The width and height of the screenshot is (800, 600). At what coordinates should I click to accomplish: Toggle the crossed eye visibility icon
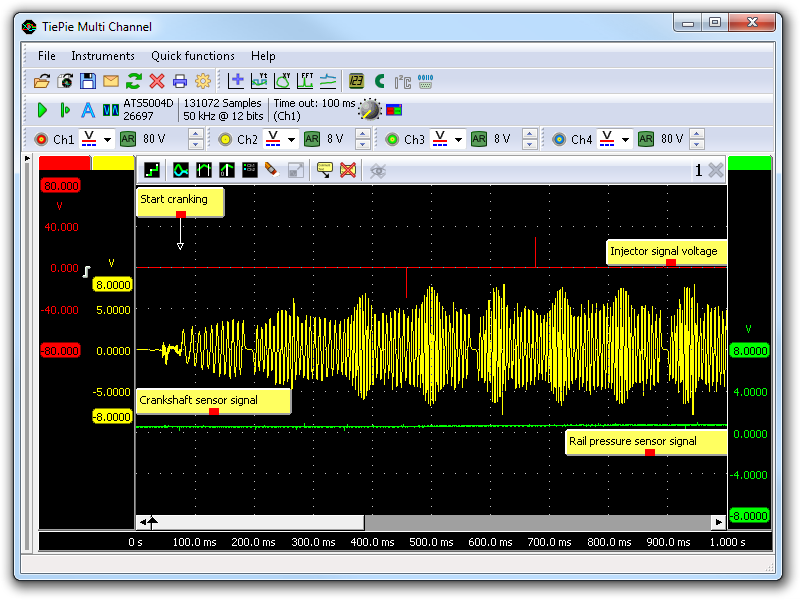click(378, 170)
